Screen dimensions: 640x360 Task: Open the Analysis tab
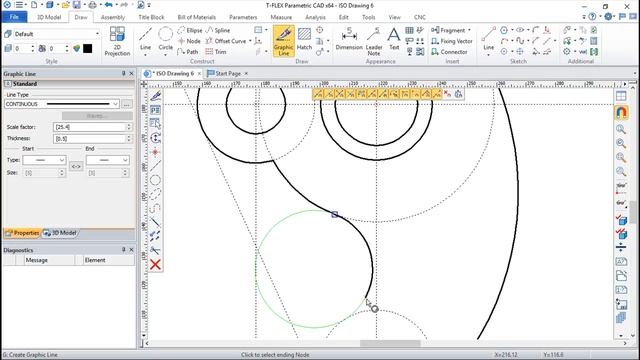(x=316, y=17)
